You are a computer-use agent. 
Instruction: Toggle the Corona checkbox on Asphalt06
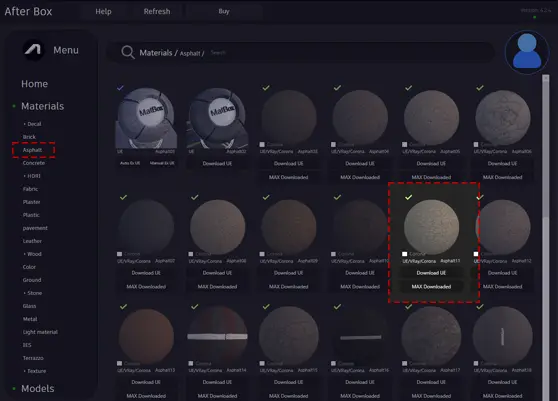coord(476,144)
